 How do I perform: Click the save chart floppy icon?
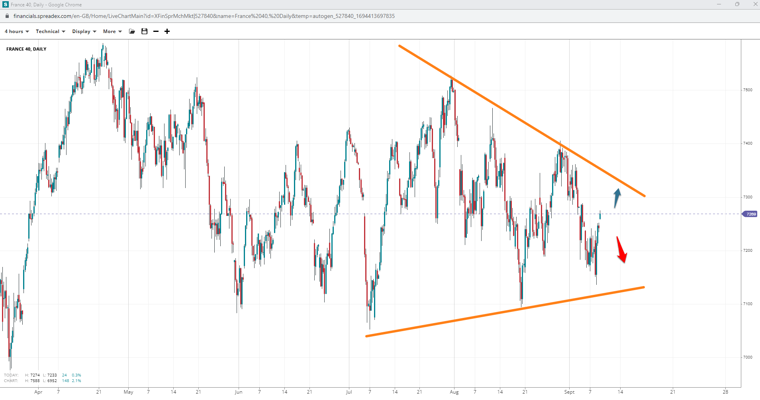click(x=144, y=31)
